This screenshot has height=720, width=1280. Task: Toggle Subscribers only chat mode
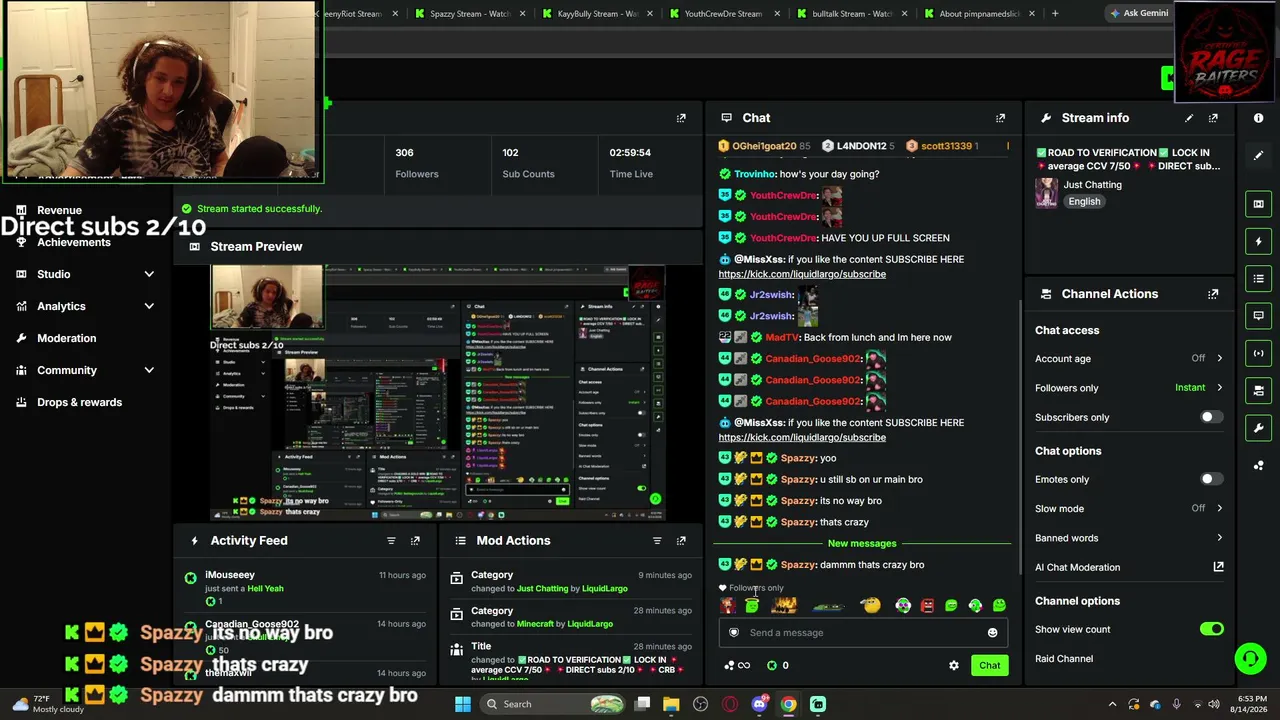pos(1210,417)
